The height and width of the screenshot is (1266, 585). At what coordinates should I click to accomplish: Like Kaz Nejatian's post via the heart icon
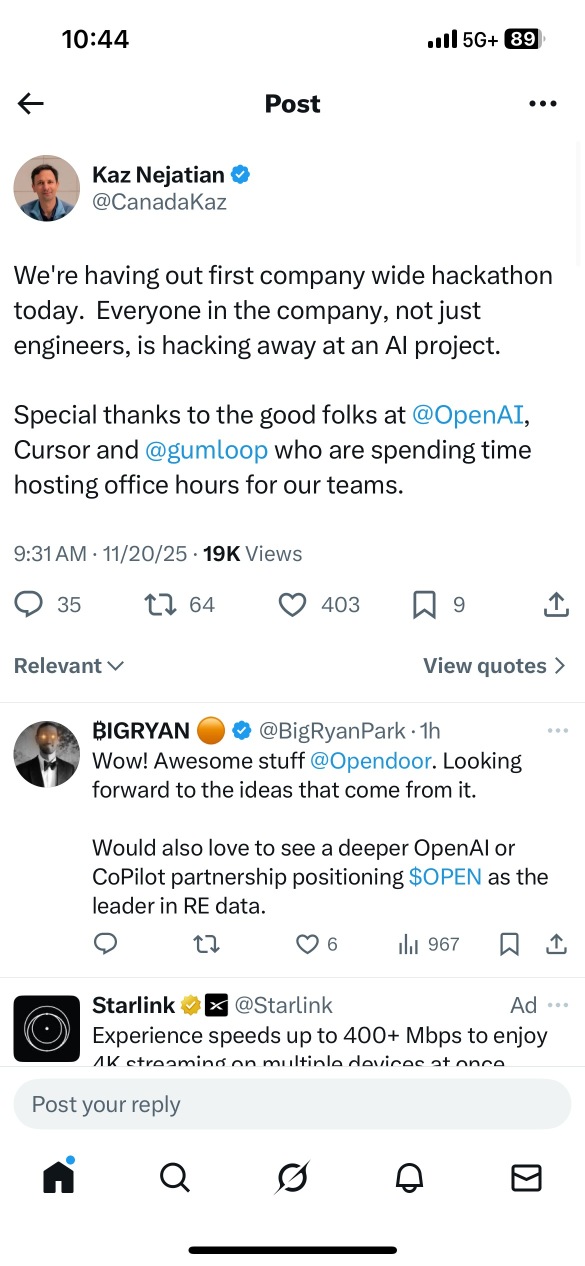point(292,604)
